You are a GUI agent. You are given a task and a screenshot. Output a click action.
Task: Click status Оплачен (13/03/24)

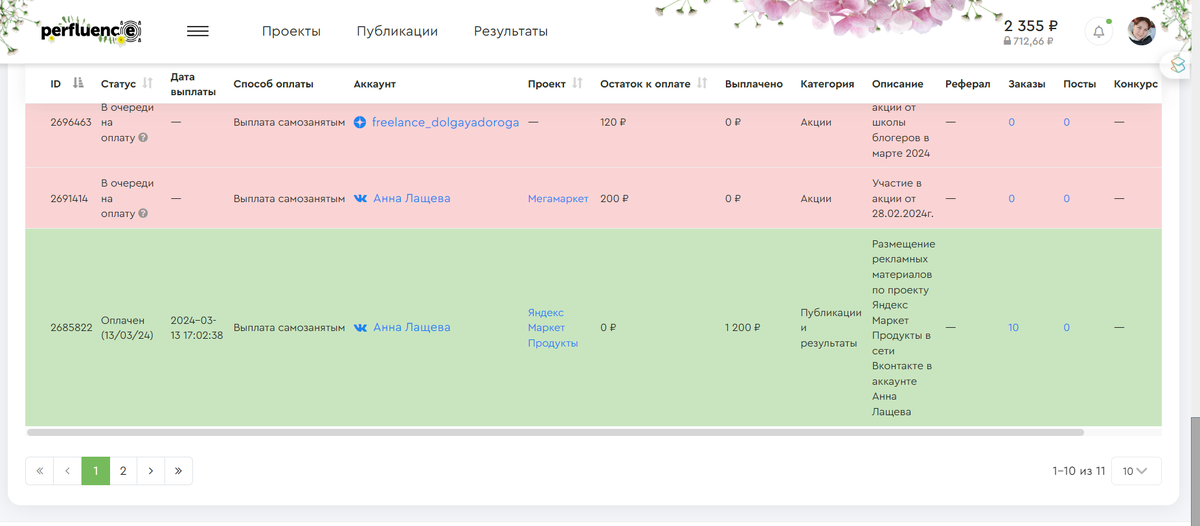(x=125, y=327)
